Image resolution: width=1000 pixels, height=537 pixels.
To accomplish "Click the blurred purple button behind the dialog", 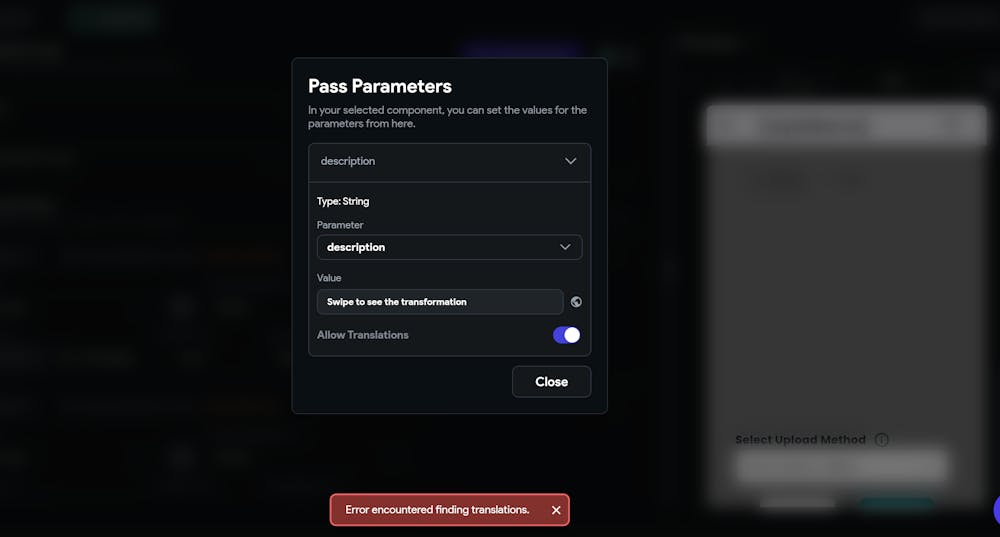I will pos(522,50).
